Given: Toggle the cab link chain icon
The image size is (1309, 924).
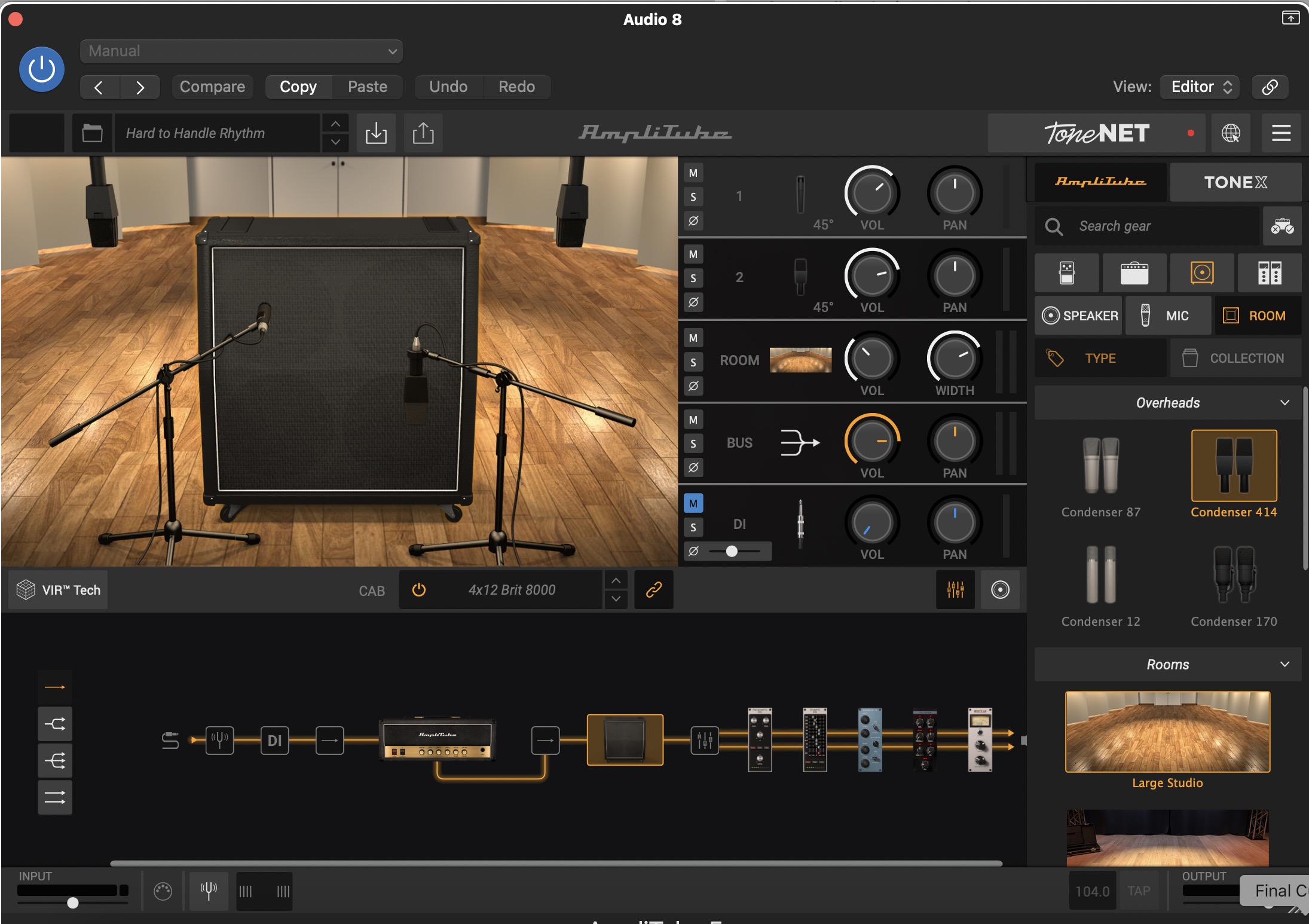Looking at the screenshot, I should click(x=654, y=590).
